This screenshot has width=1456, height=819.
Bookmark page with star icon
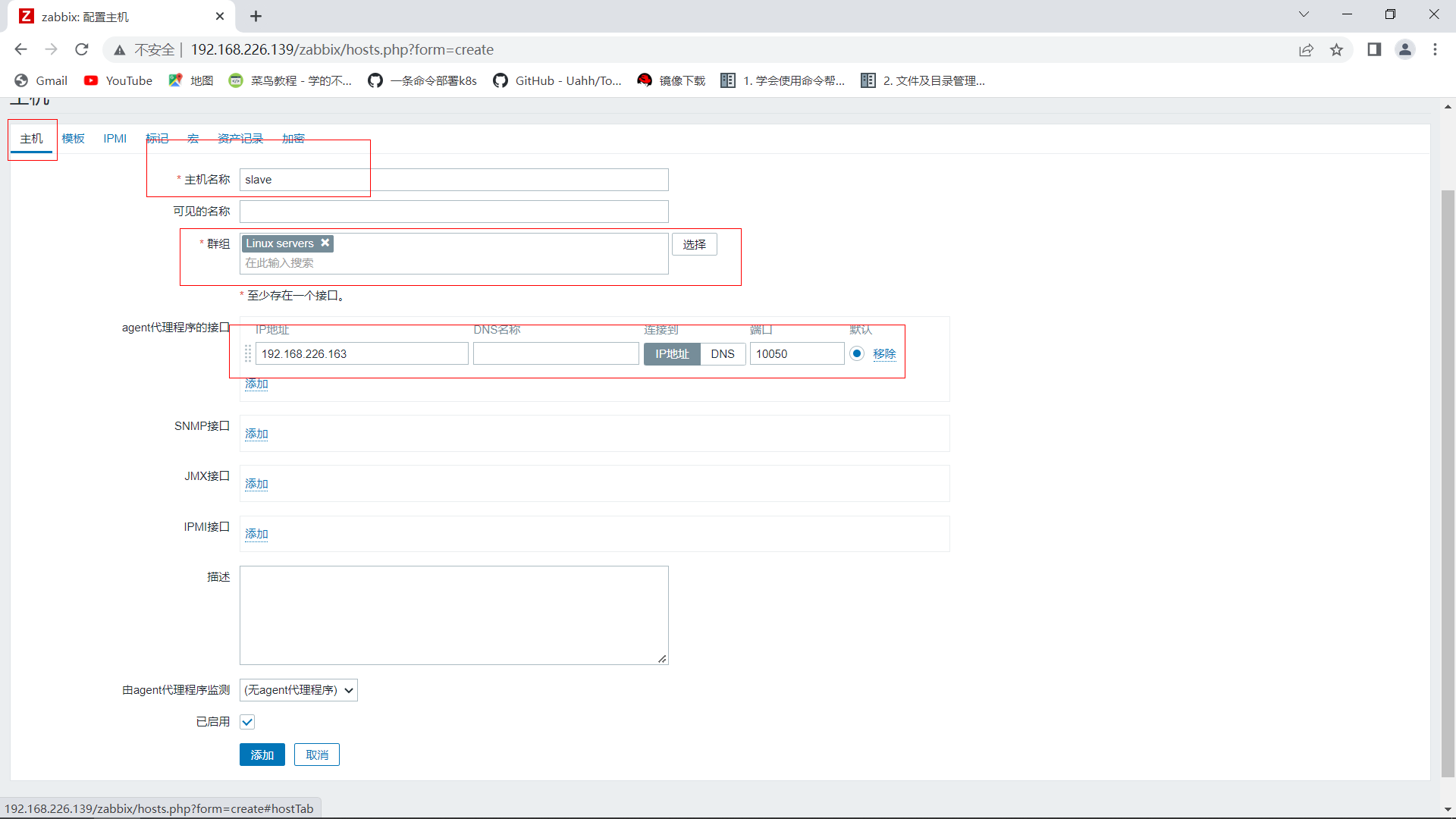1336,50
